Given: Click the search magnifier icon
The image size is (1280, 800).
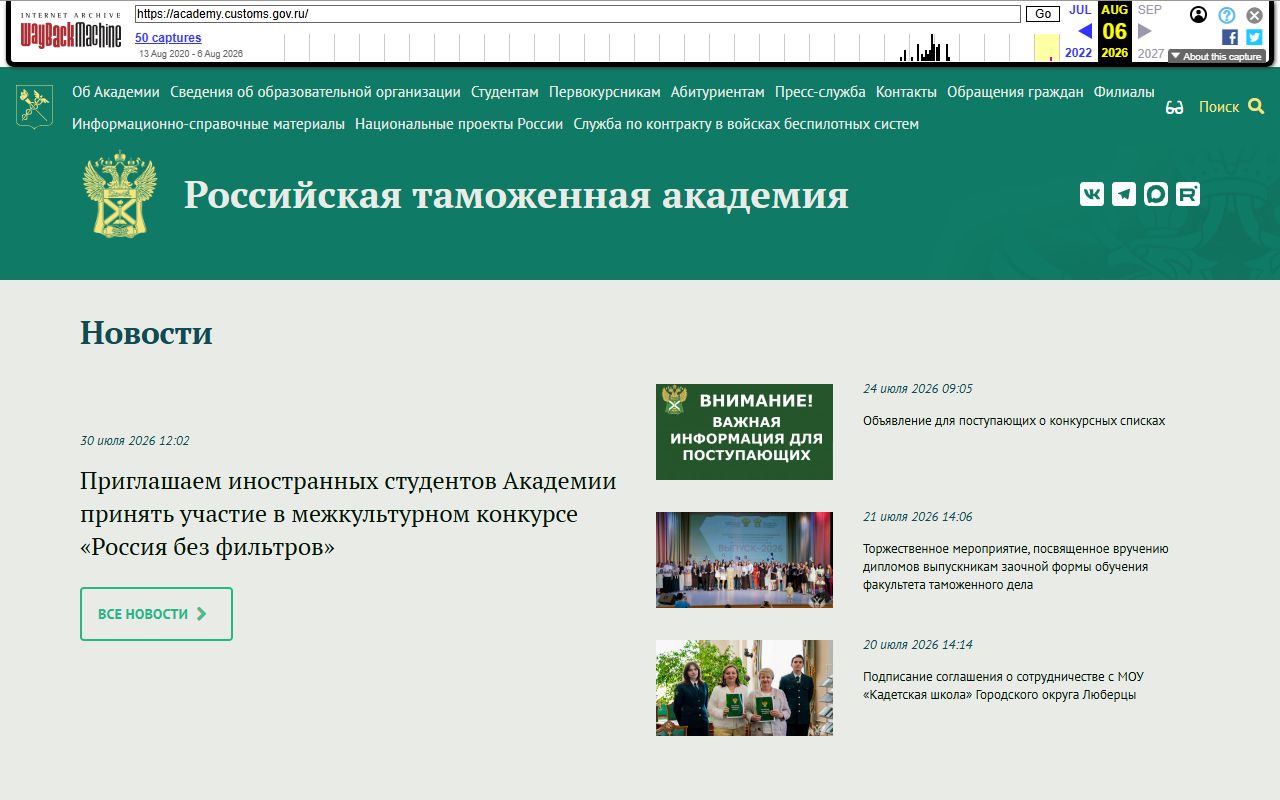Looking at the screenshot, I should [x=1256, y=106].
